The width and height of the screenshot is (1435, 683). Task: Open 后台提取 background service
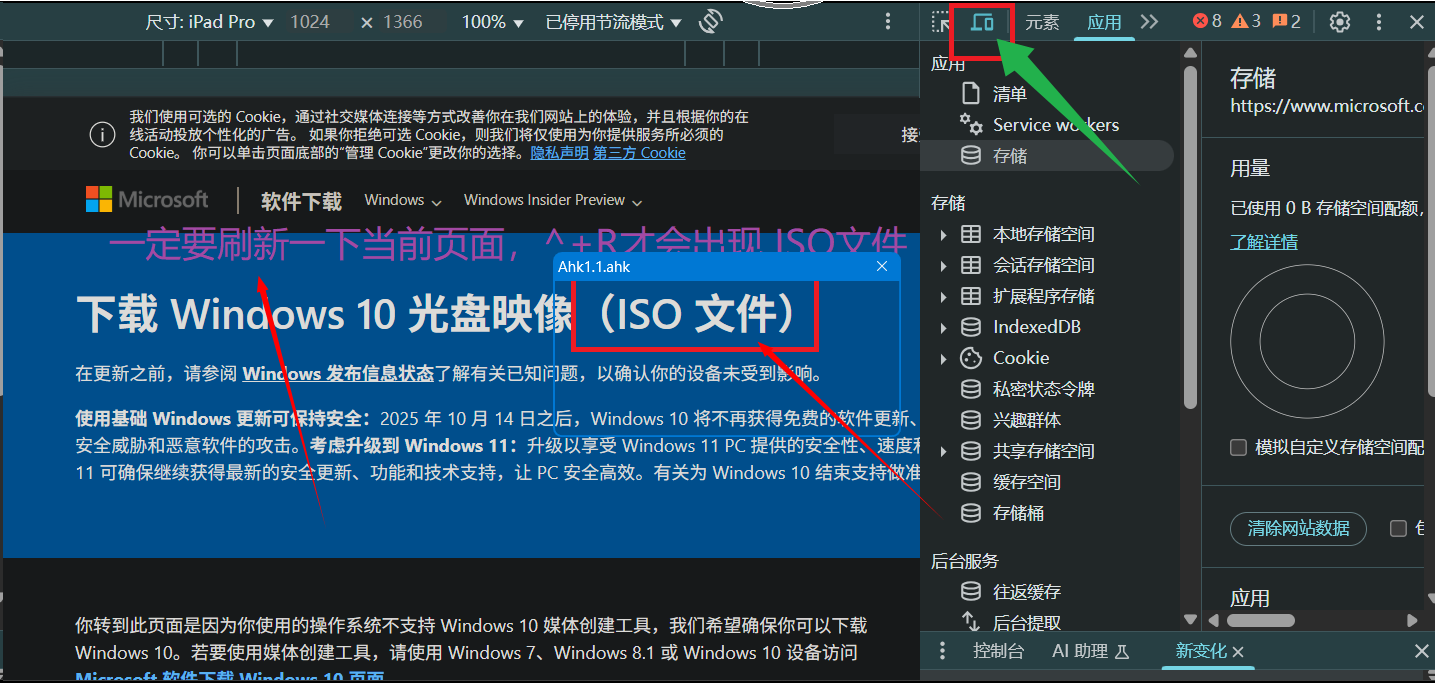click(x=1027, y=622)
